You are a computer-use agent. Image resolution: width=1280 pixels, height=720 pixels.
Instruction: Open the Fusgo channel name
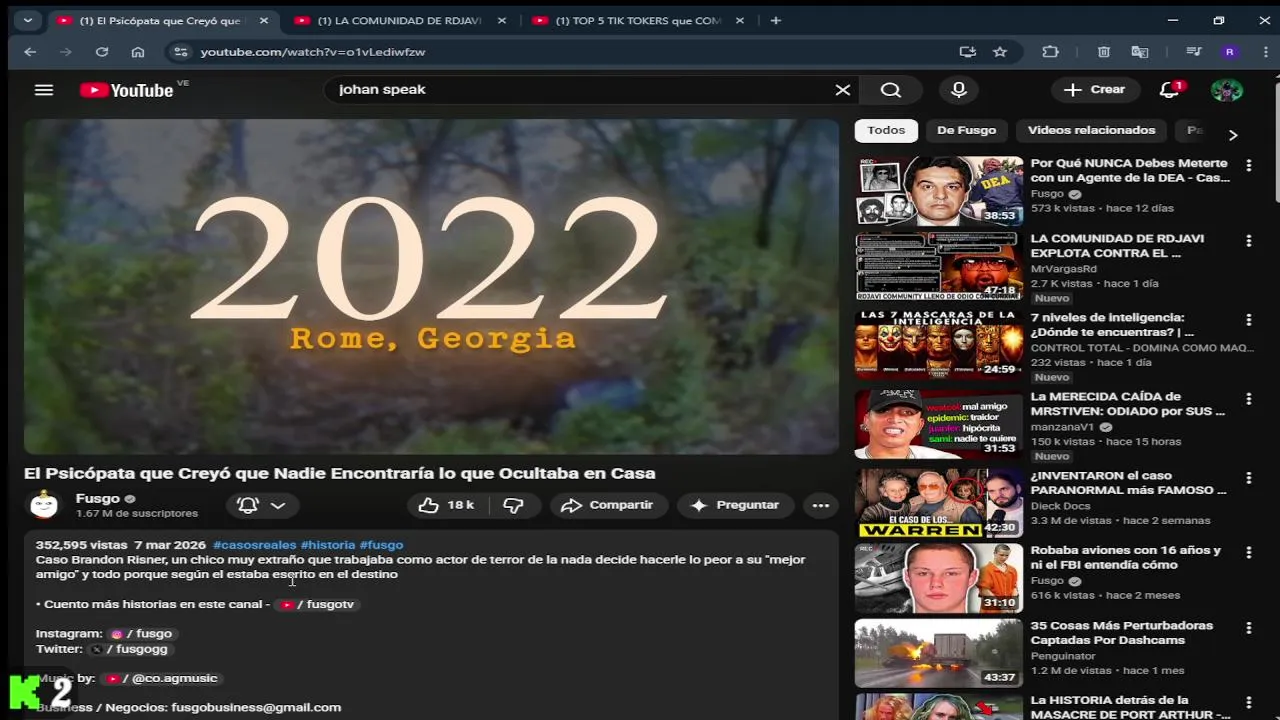tap(98, 498)
